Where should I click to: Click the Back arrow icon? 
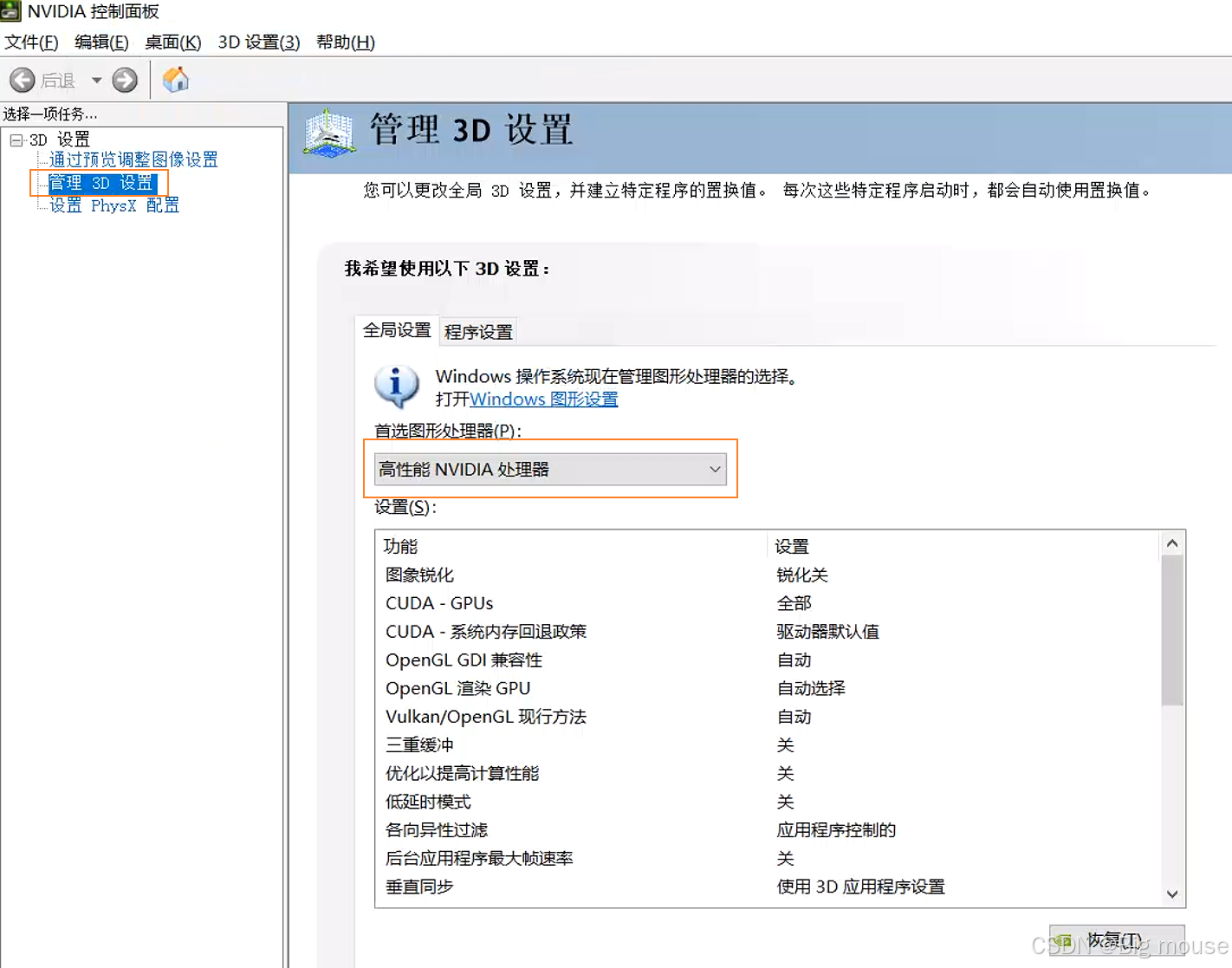pos(23,81)
